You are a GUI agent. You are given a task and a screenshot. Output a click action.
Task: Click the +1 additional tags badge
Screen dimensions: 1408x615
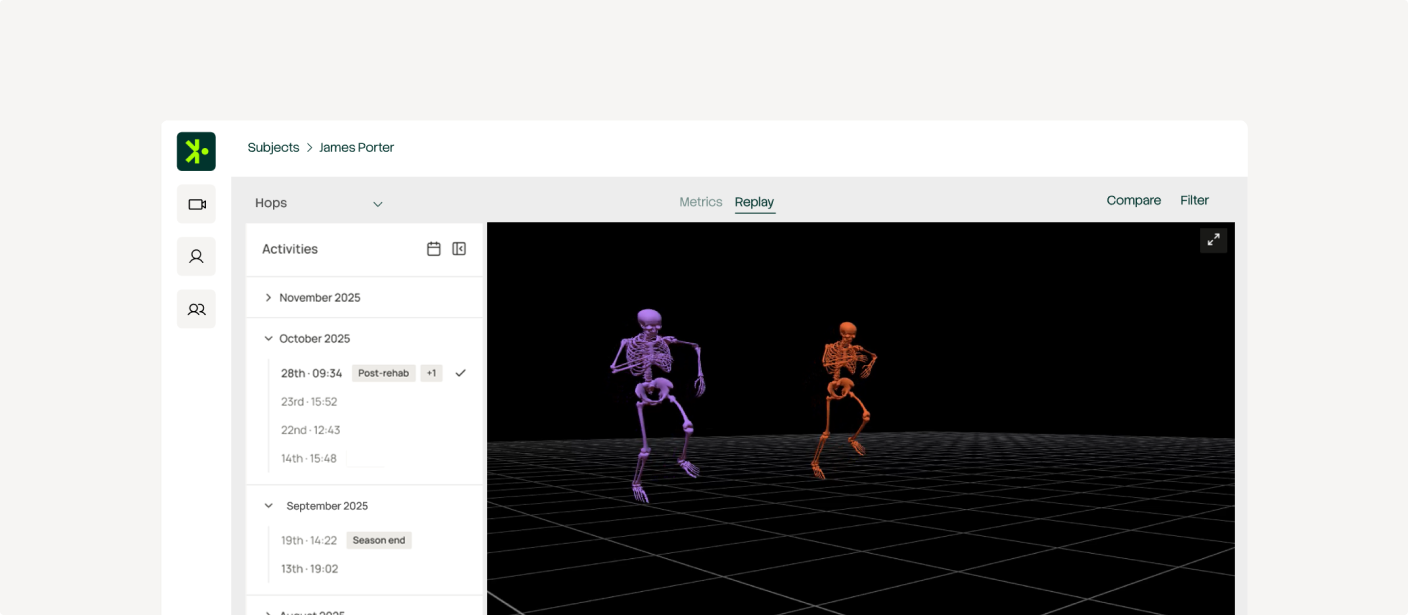pyautogui.click(x=431, y=373)
